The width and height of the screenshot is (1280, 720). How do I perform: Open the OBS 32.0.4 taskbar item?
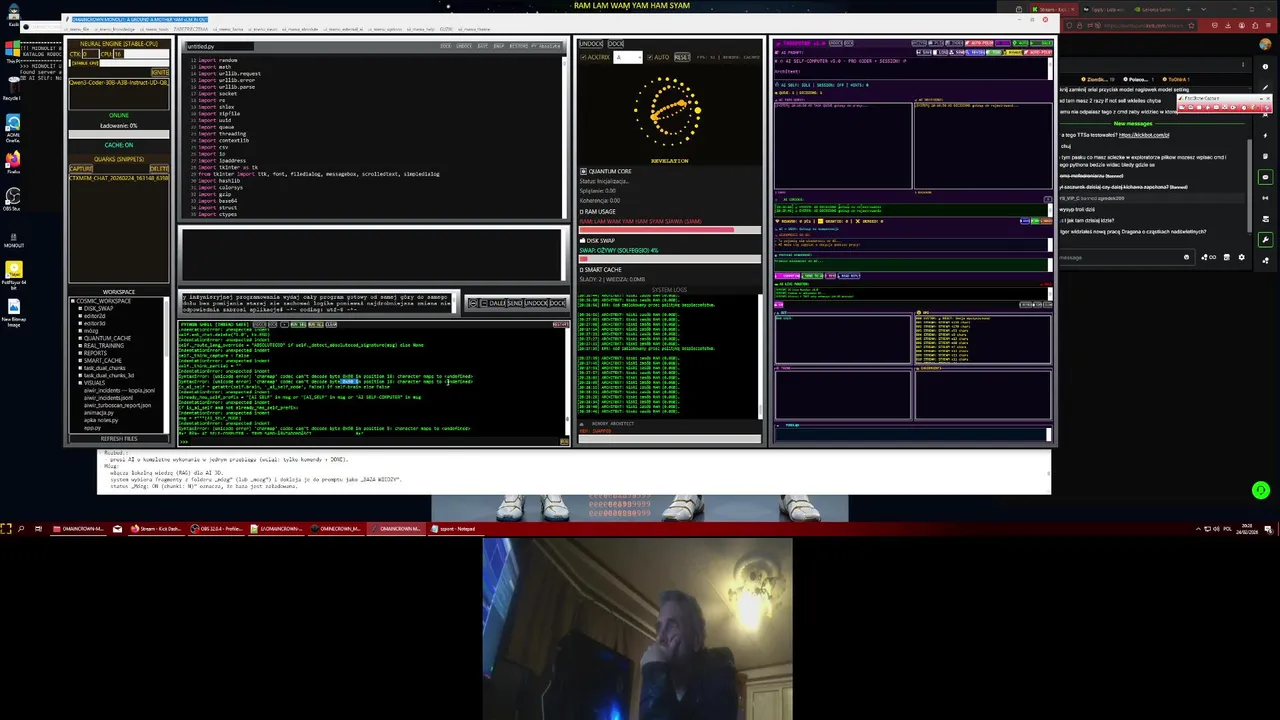coord(217,528)
